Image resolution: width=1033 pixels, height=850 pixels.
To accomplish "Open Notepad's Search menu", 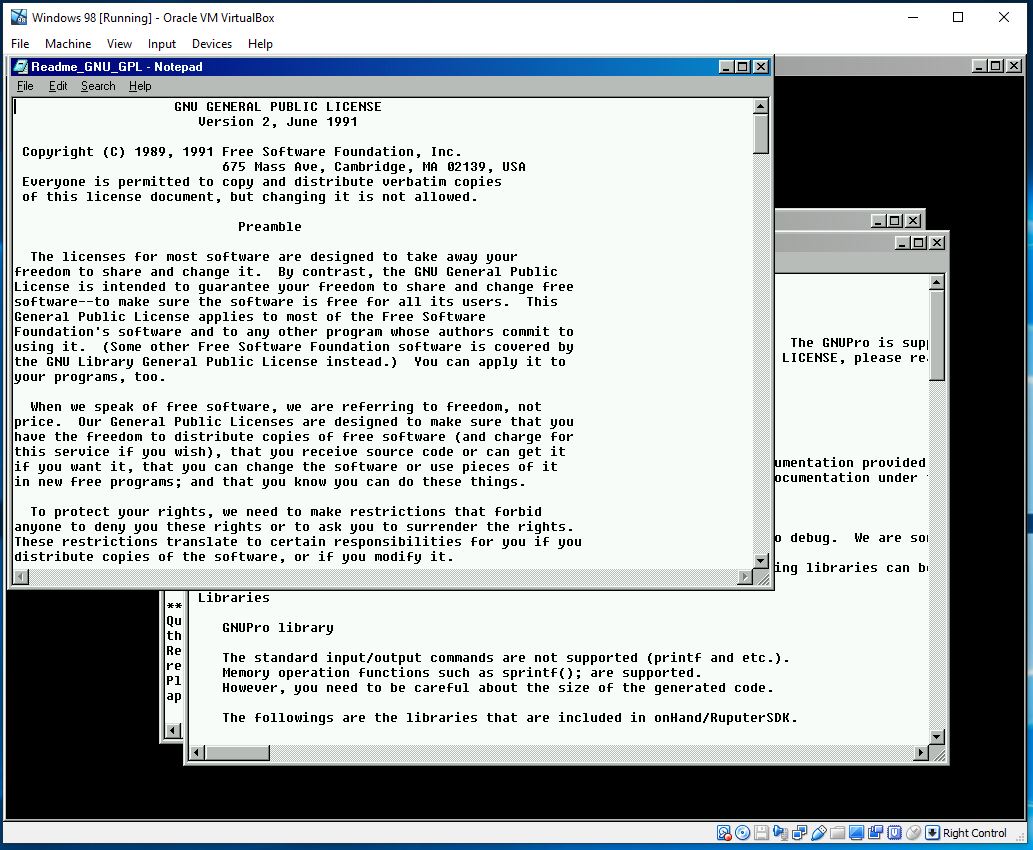I will coord(98,86).
